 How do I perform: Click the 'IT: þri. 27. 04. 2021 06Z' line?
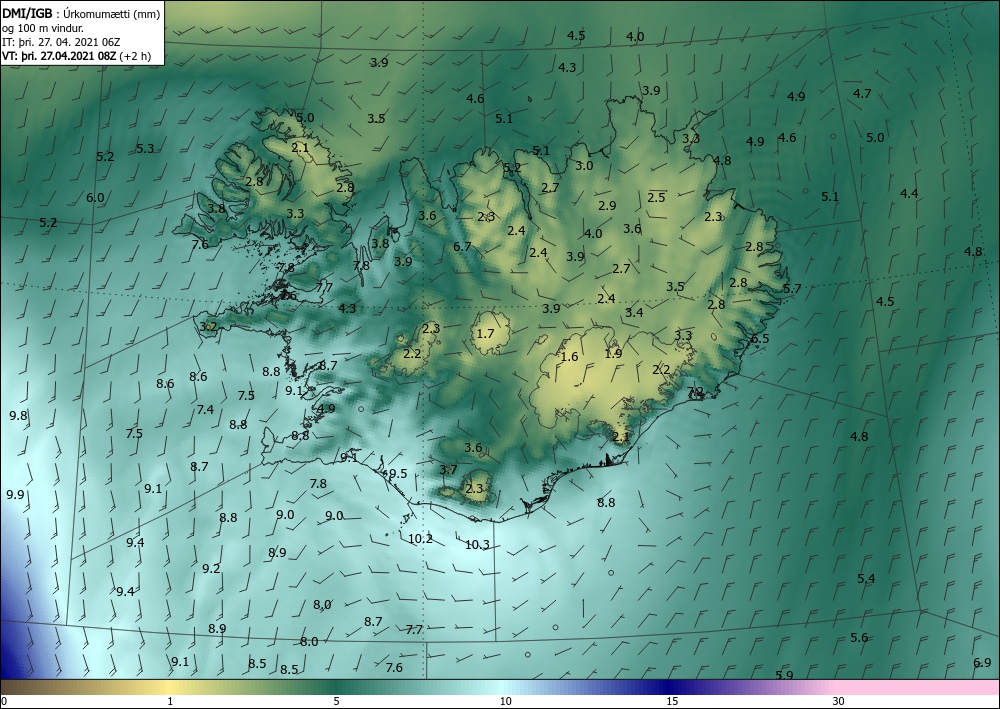[61, 42]
